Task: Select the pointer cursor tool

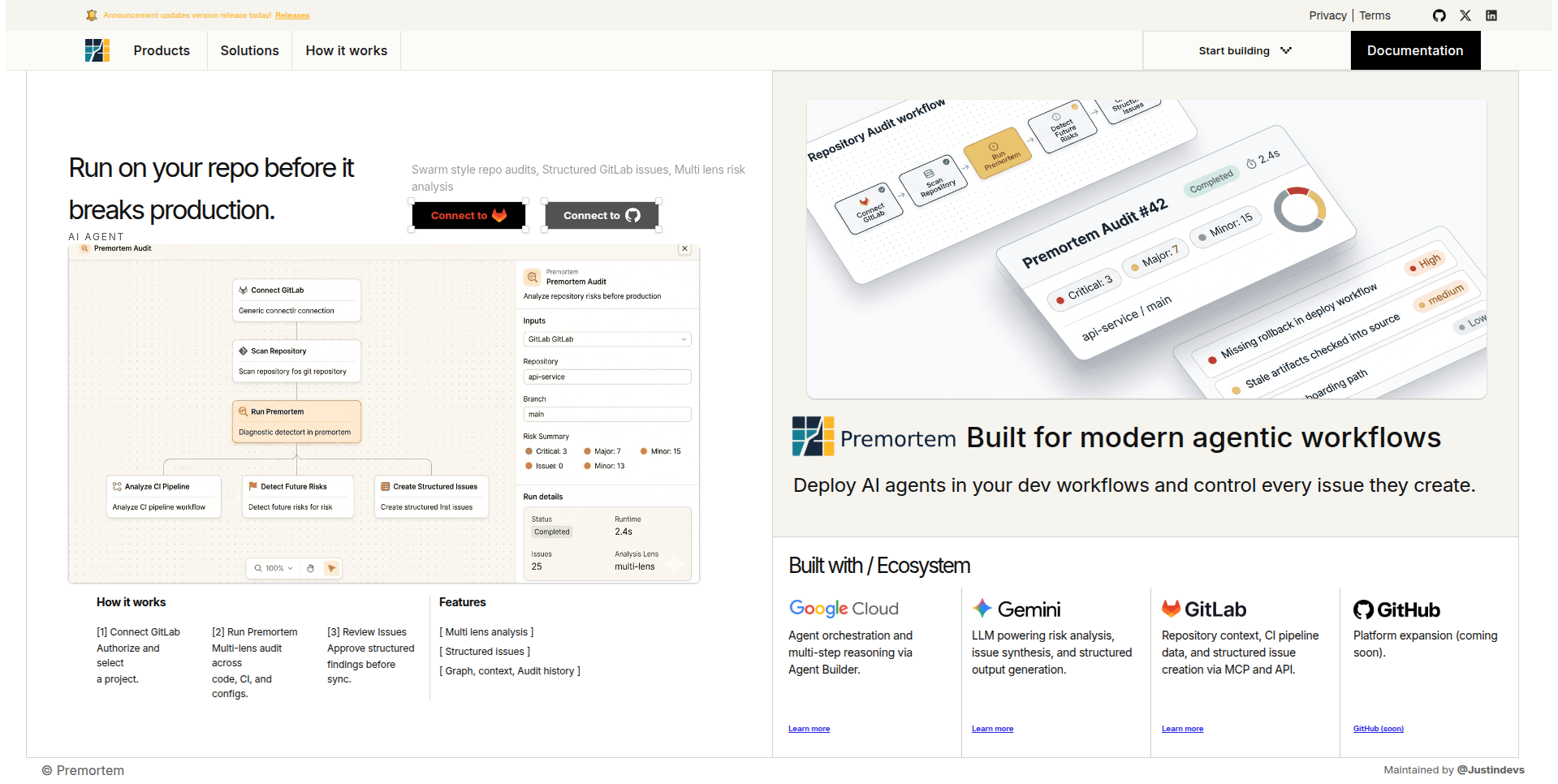Action: 331,568
